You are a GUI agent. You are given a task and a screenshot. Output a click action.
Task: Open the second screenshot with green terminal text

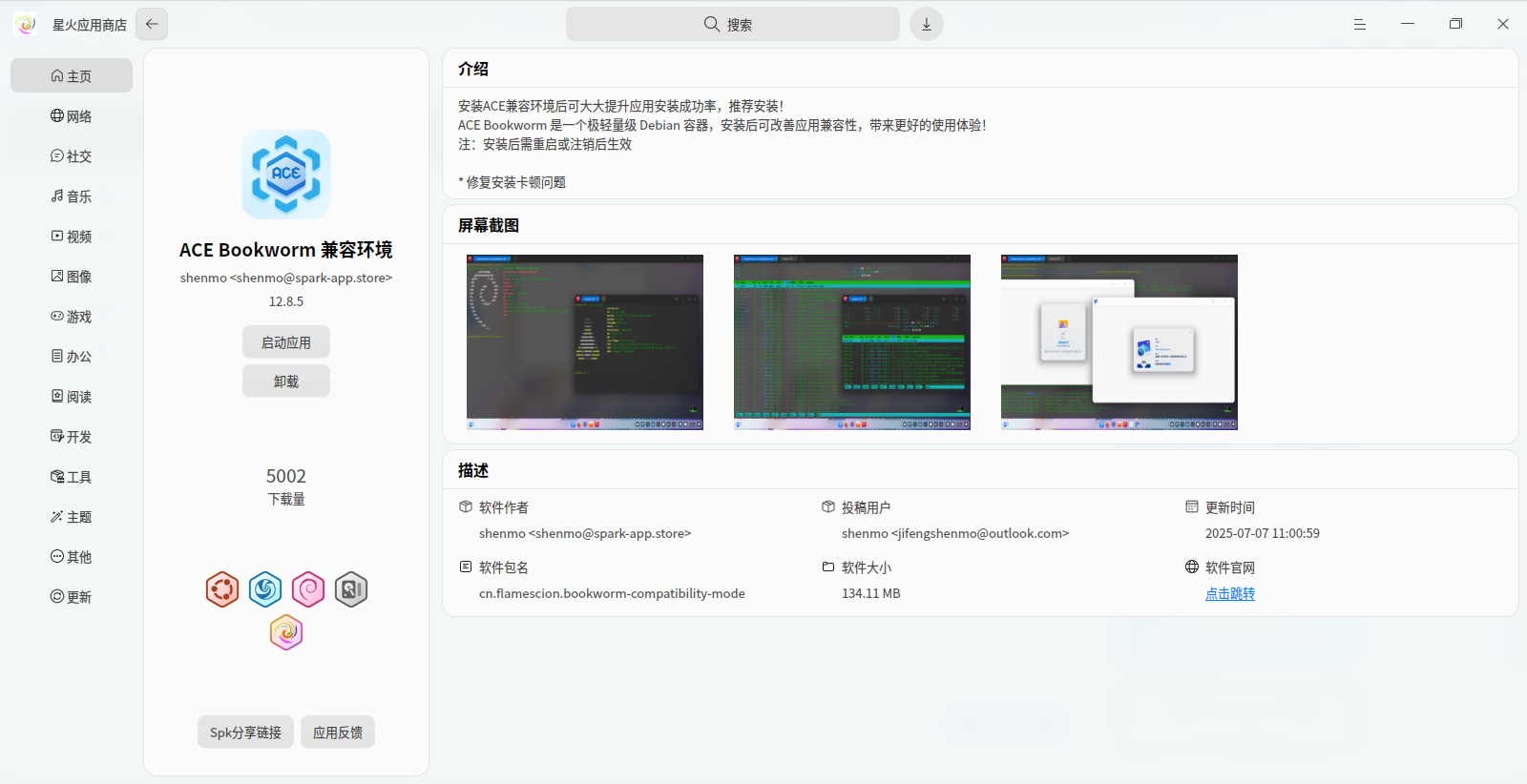(x=852, y=342)
